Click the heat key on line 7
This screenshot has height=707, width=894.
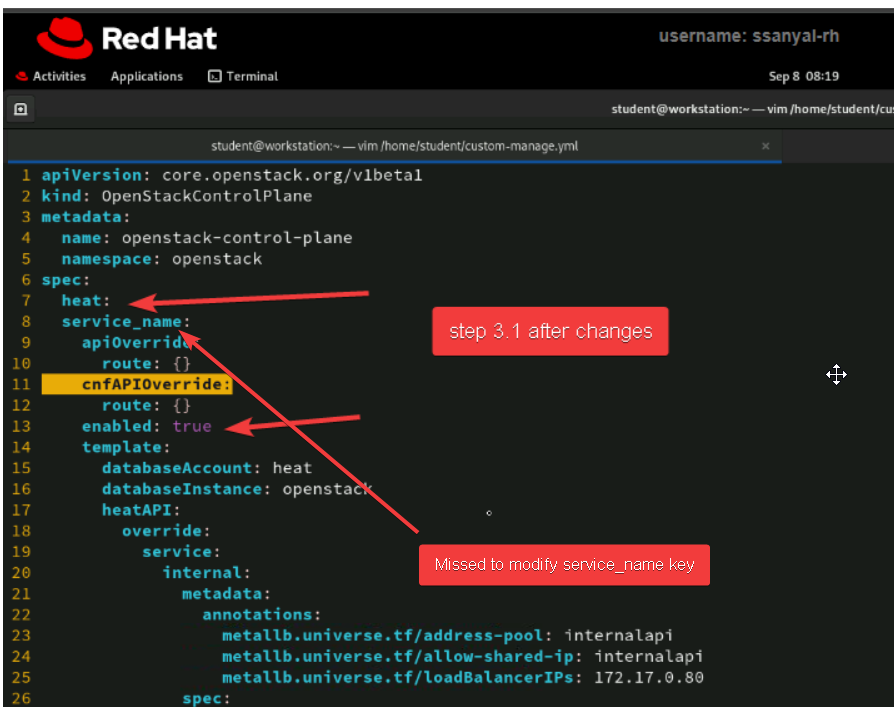(81, 301)
